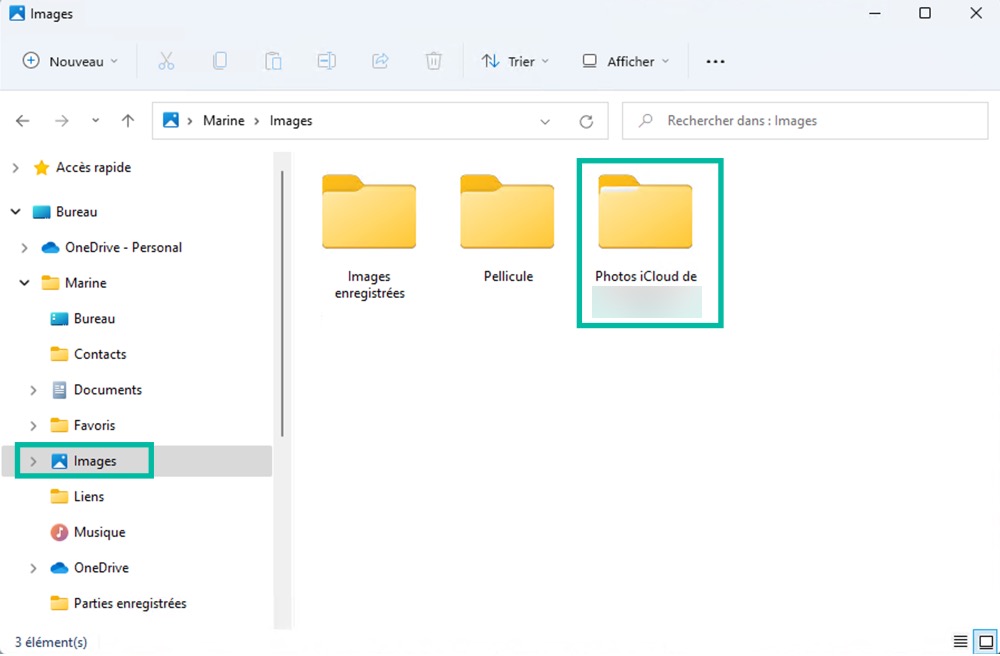1000x656 pixels.
Task: Open the three-dot more options menu
Action: coord(715,61)
